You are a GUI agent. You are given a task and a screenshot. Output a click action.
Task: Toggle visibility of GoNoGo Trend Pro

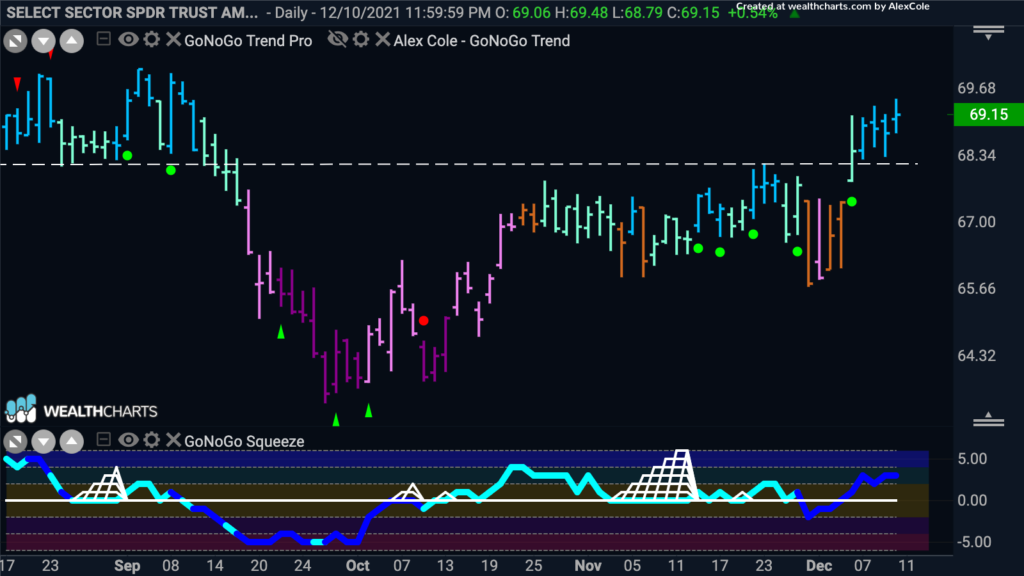coord(128,40)
